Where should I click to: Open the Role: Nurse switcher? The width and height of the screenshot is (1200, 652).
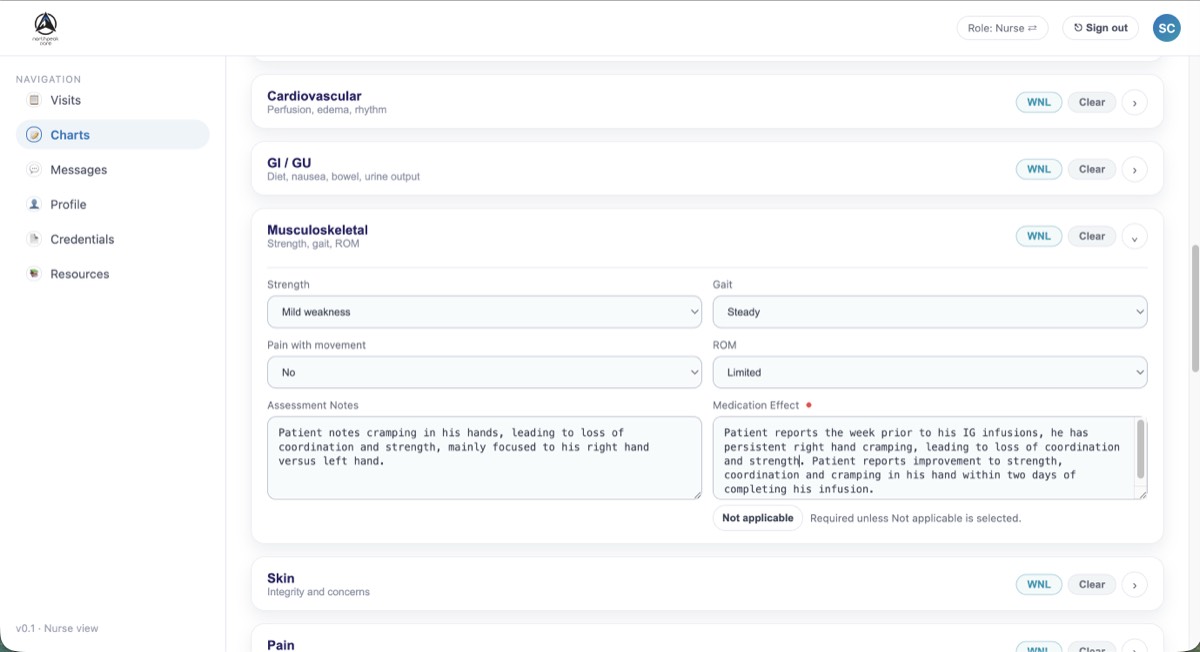pyautogui.click(x=1002, y=27)
